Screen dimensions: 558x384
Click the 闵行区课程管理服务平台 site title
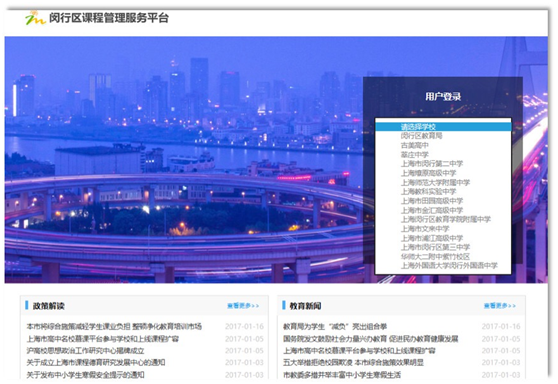click(x=109, y=18)
